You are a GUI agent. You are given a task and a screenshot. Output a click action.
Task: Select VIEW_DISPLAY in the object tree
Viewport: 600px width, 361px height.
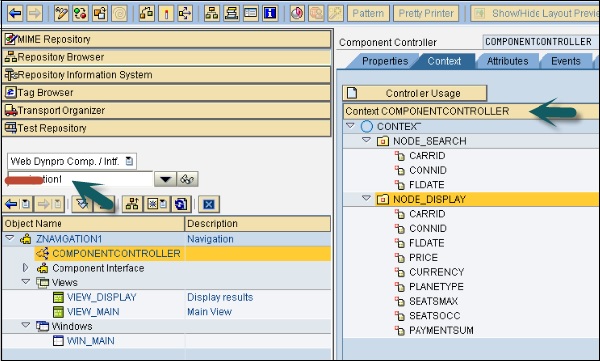tap(102, 297)
